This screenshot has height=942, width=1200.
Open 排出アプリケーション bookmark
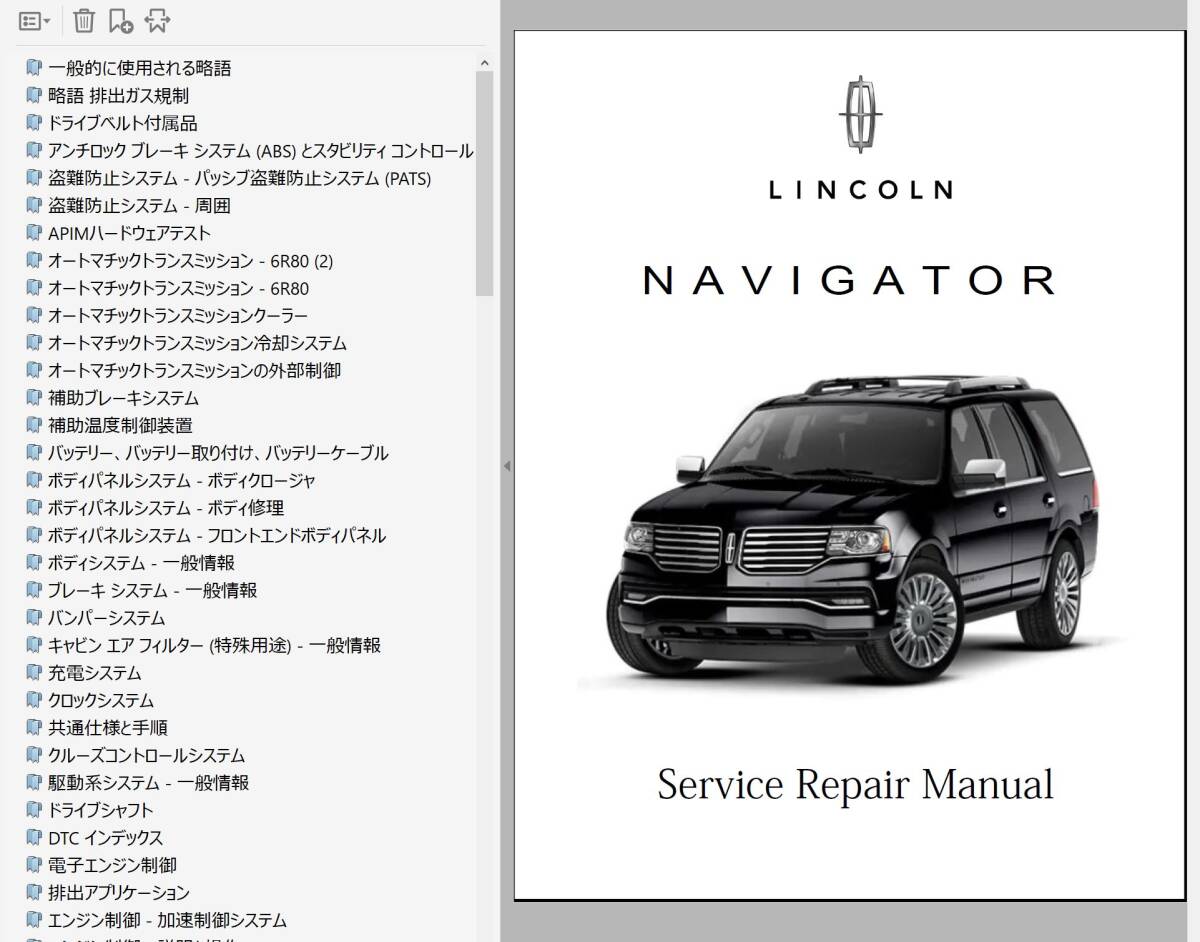(x=119, y=893)
